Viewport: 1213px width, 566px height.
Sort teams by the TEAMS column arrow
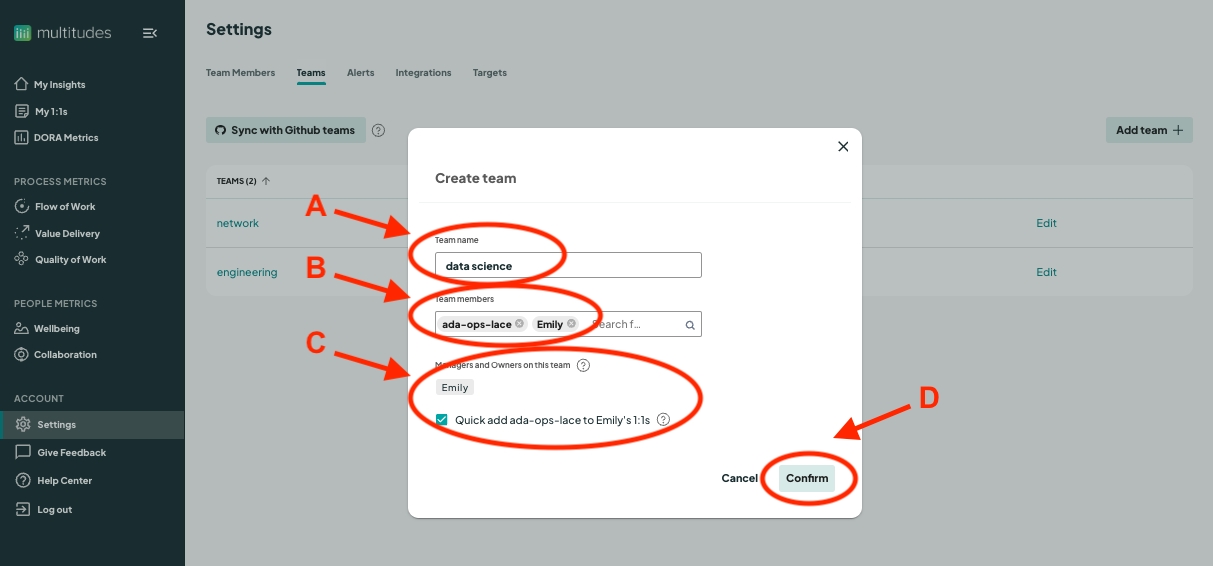point(266,181)
